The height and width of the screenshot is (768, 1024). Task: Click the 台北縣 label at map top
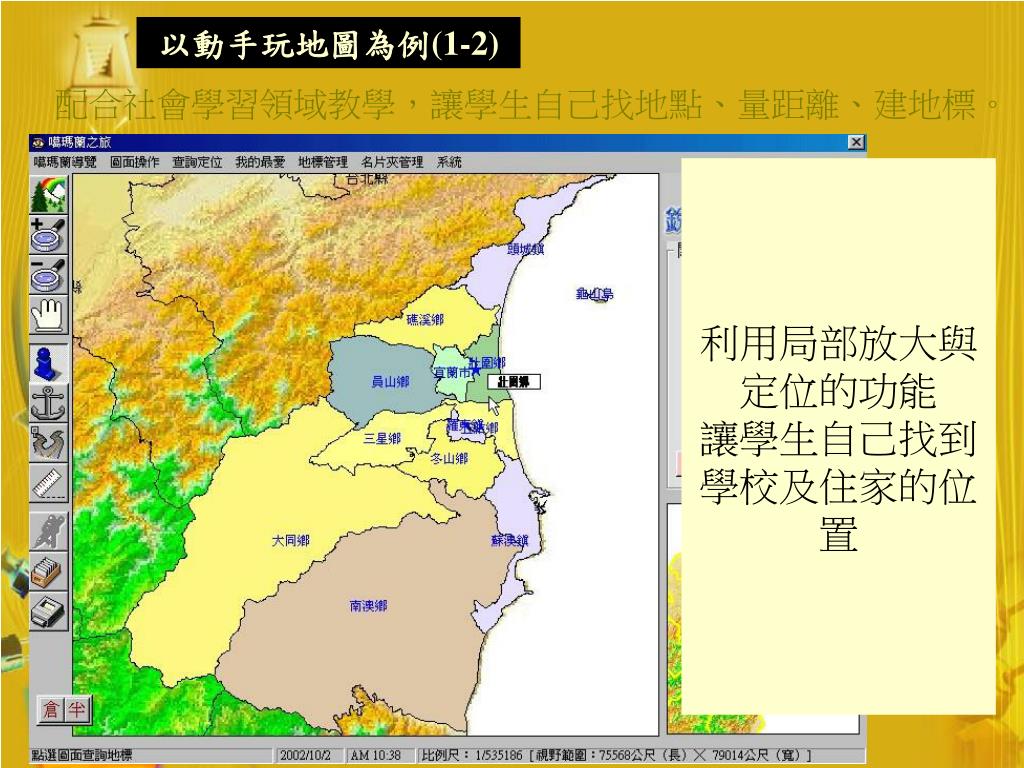[368, 179]
